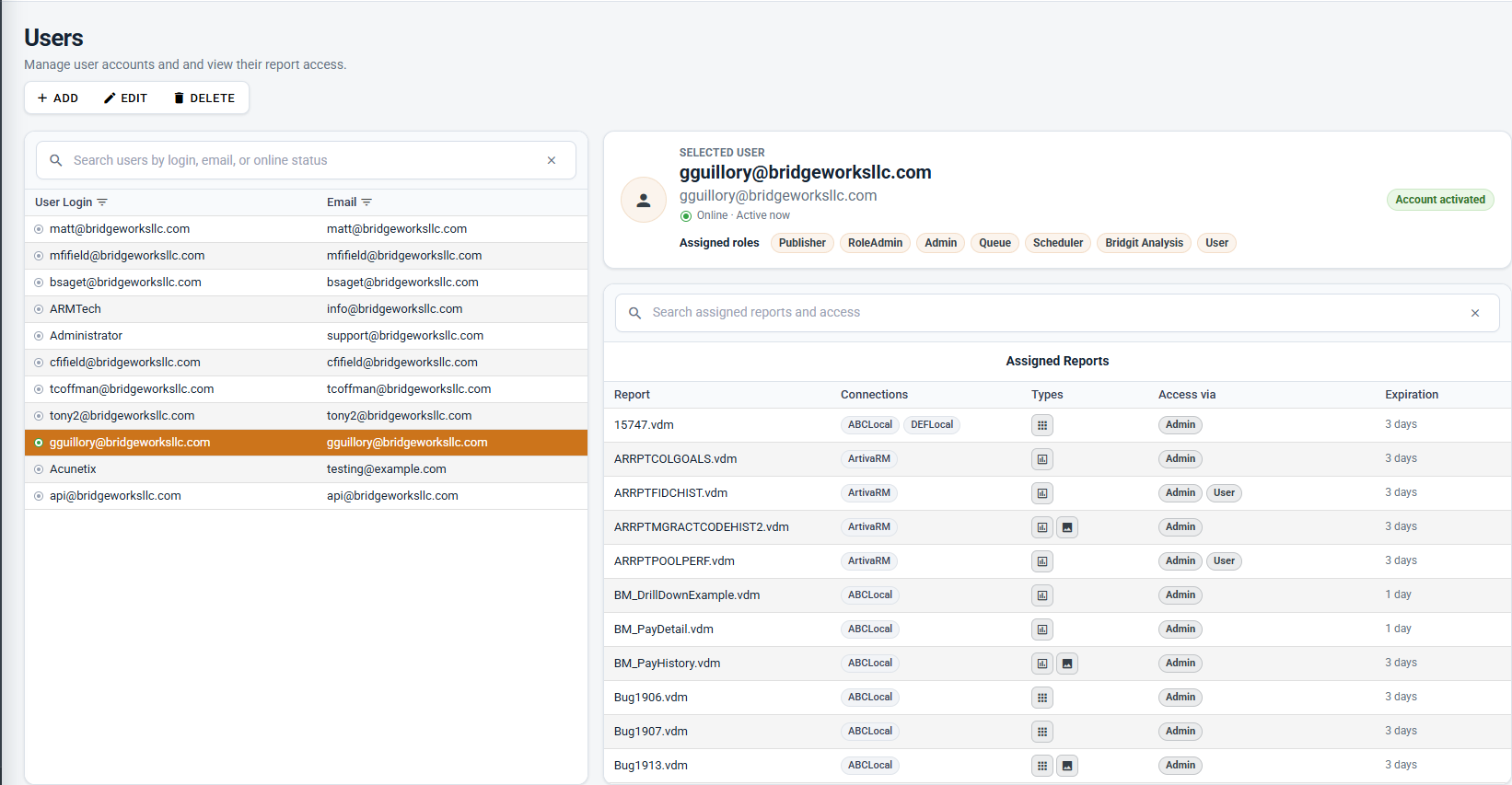1512x785 pixels.
Task: Click the image type icon for Bug1913.vdm
Action: pos(1067,766)
